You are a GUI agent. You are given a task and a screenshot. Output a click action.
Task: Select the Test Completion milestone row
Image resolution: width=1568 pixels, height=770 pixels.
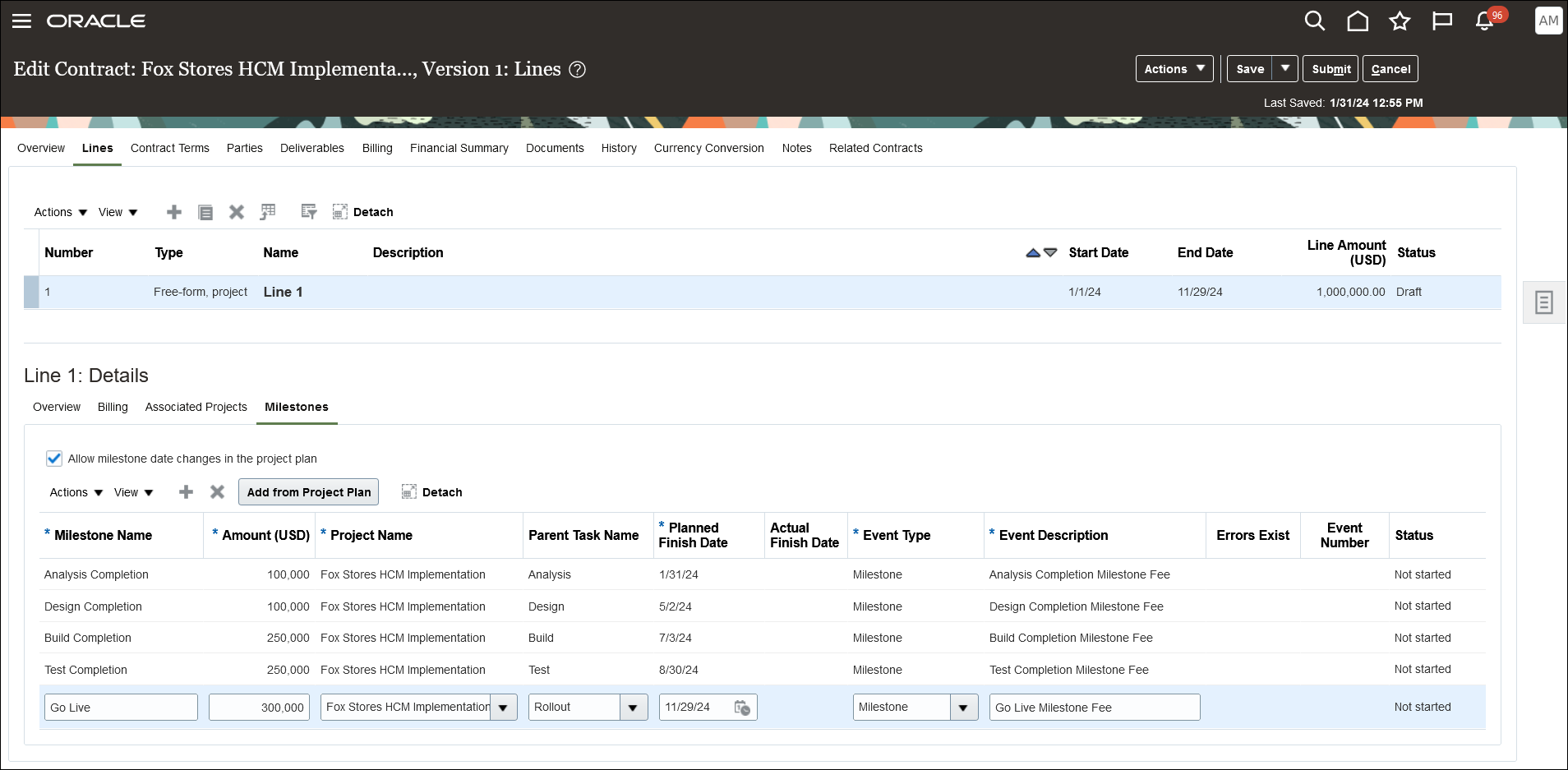(763, 670)
